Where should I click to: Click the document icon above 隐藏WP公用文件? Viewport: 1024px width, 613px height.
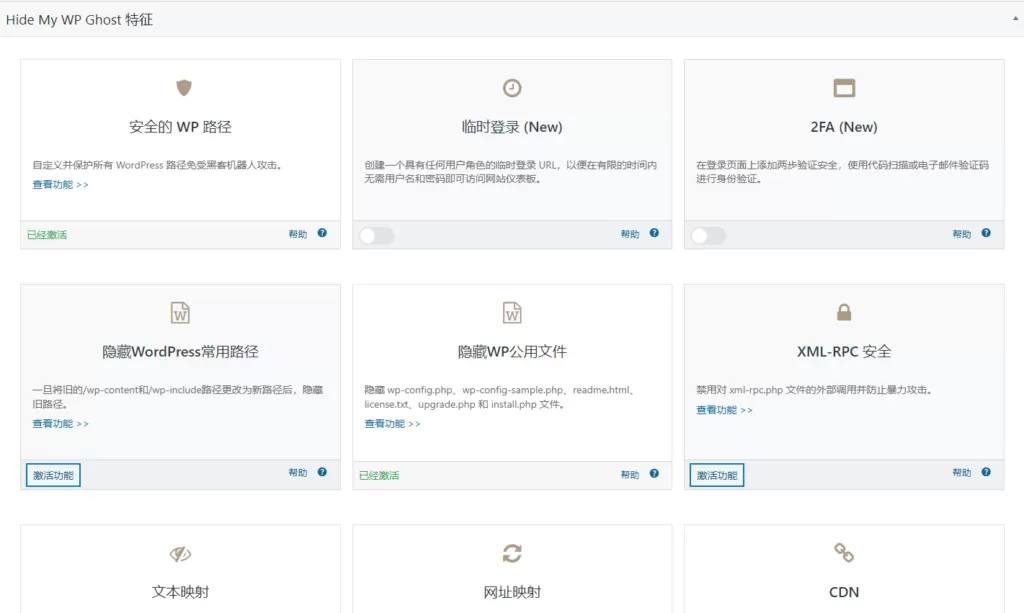pos(512,312)
